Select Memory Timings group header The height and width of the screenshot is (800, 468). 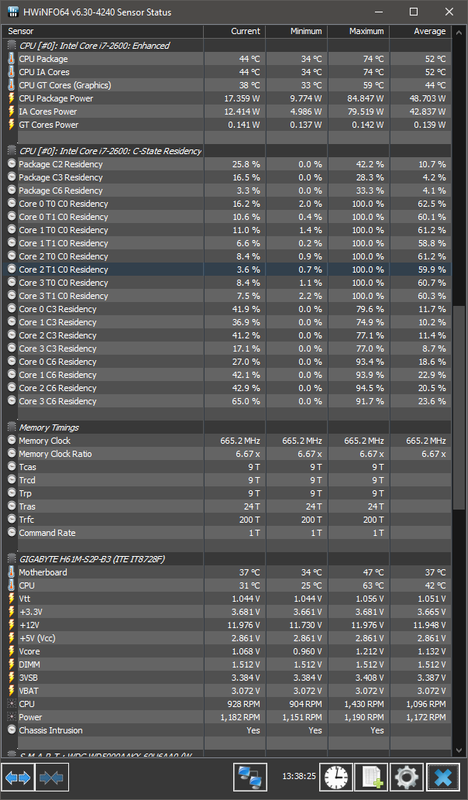(x=227, y=428)
